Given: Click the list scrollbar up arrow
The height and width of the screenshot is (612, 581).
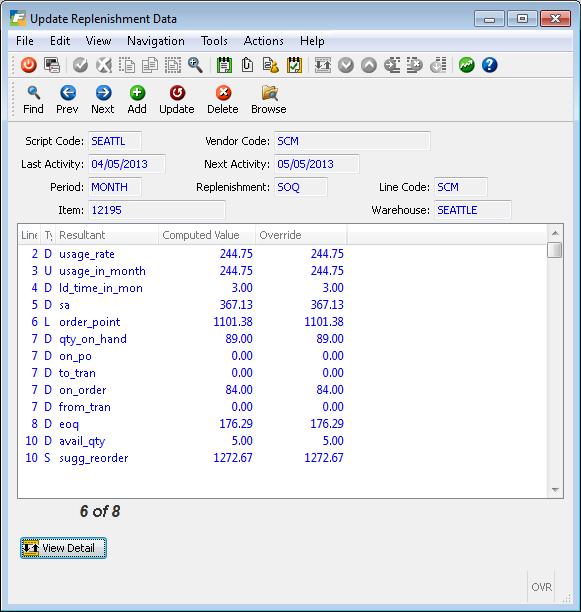Looking at the screenshot, I should 555,233.
